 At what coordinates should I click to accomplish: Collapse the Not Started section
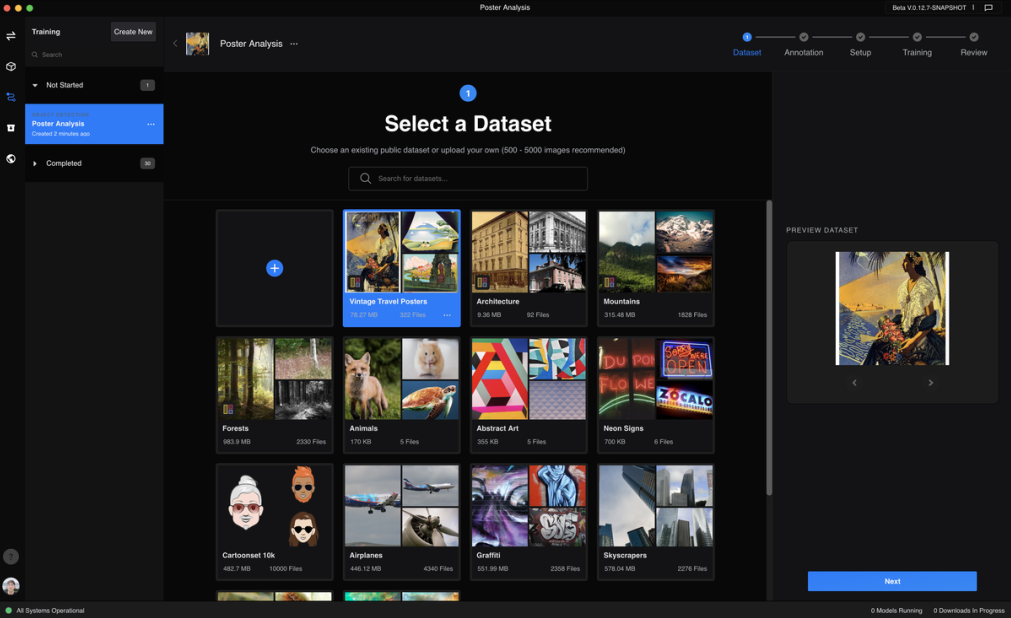35,85
